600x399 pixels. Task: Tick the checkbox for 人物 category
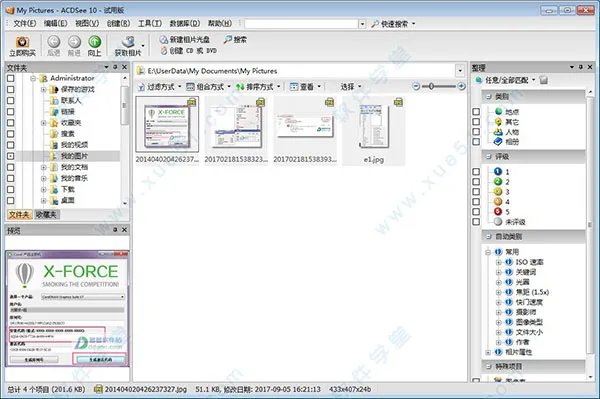click(476, 132)
